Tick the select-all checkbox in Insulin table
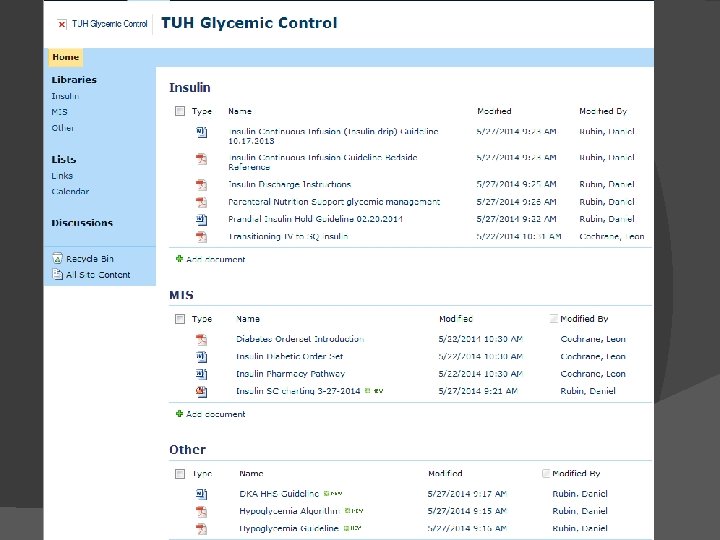 click(180, 111)
